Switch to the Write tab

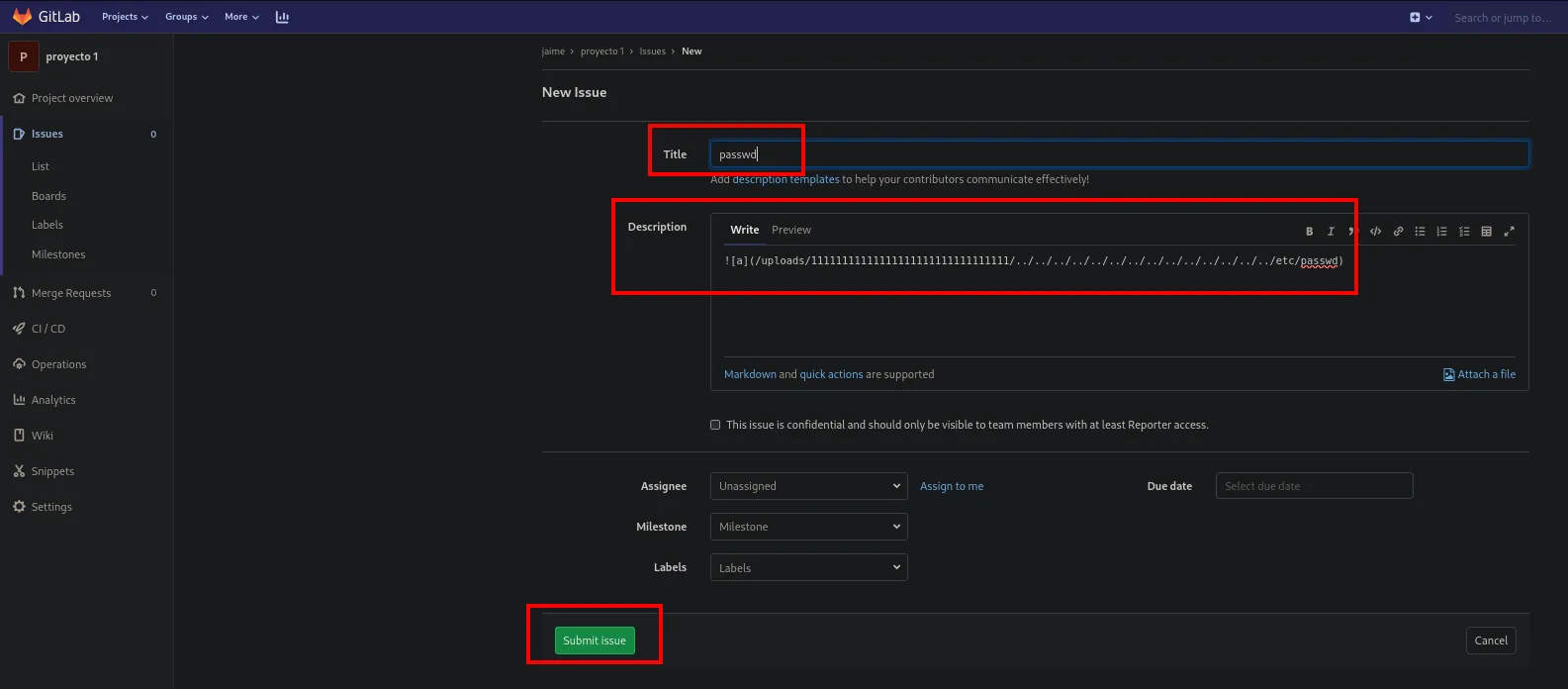(x=745, y=230)
